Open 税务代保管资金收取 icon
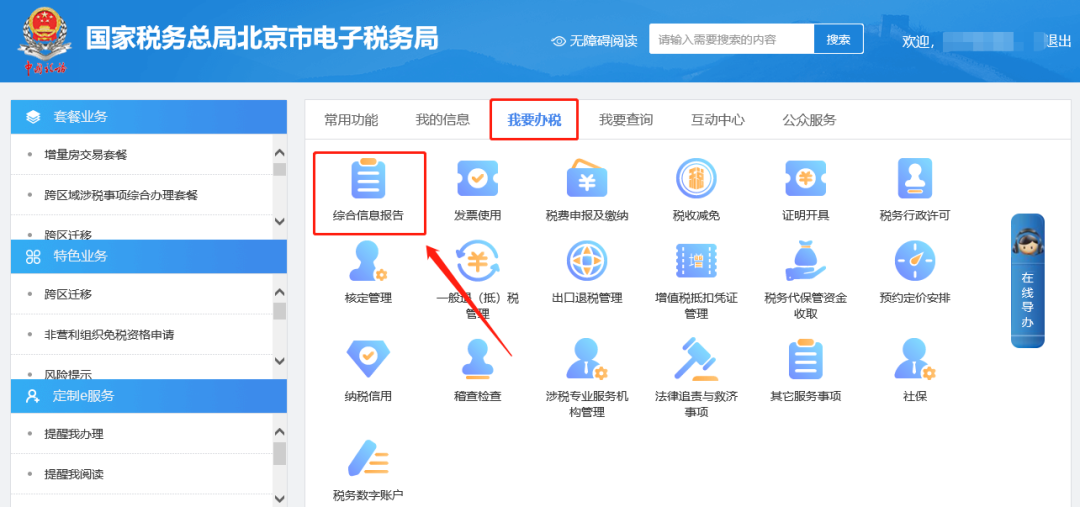Viewport: 1080px width, 507px height. pos(806,261)
